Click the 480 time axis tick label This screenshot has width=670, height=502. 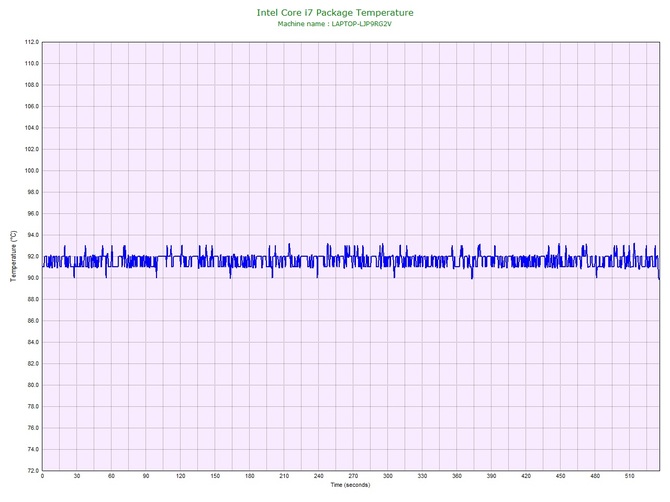pyautogui.click(x=595, y=476)
